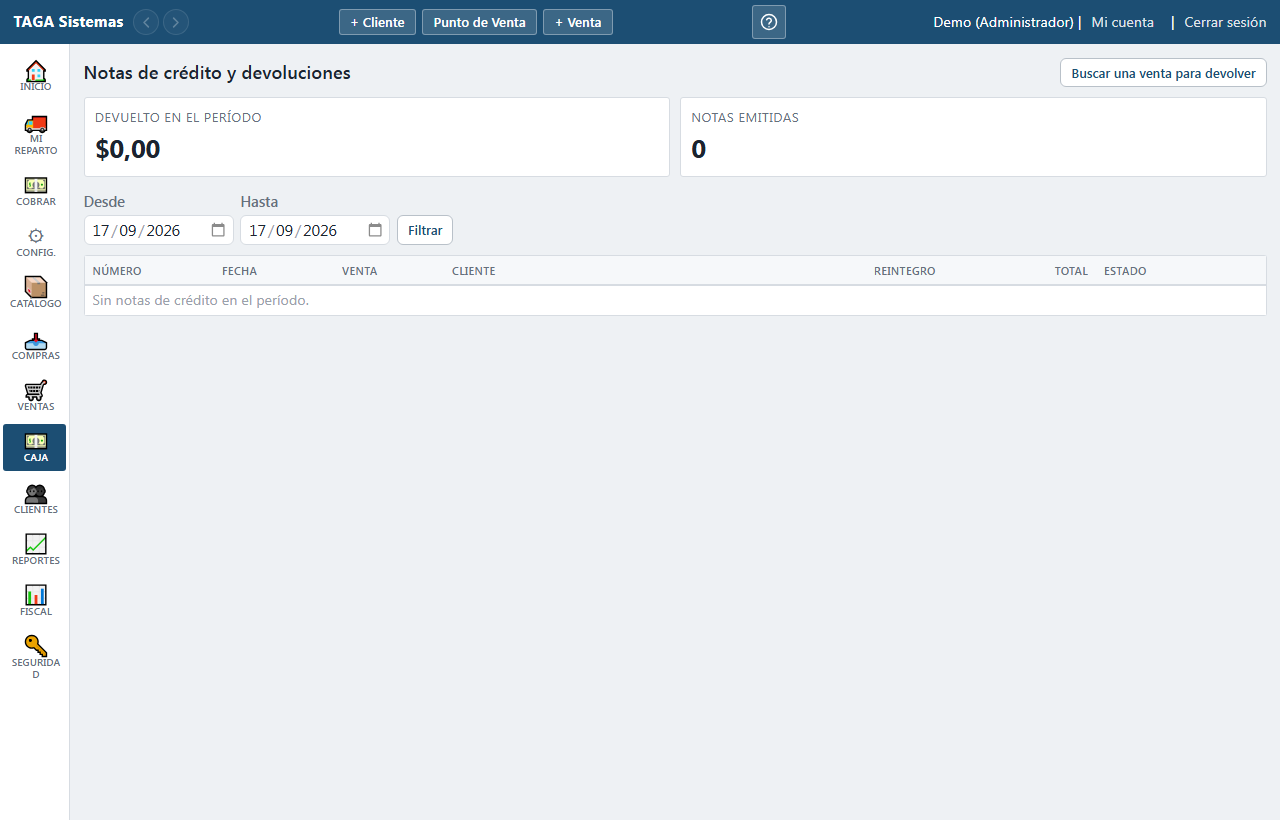This screenshot has width=1280, height=820.
Task: Open the Compras section
Action: point(35,345)
